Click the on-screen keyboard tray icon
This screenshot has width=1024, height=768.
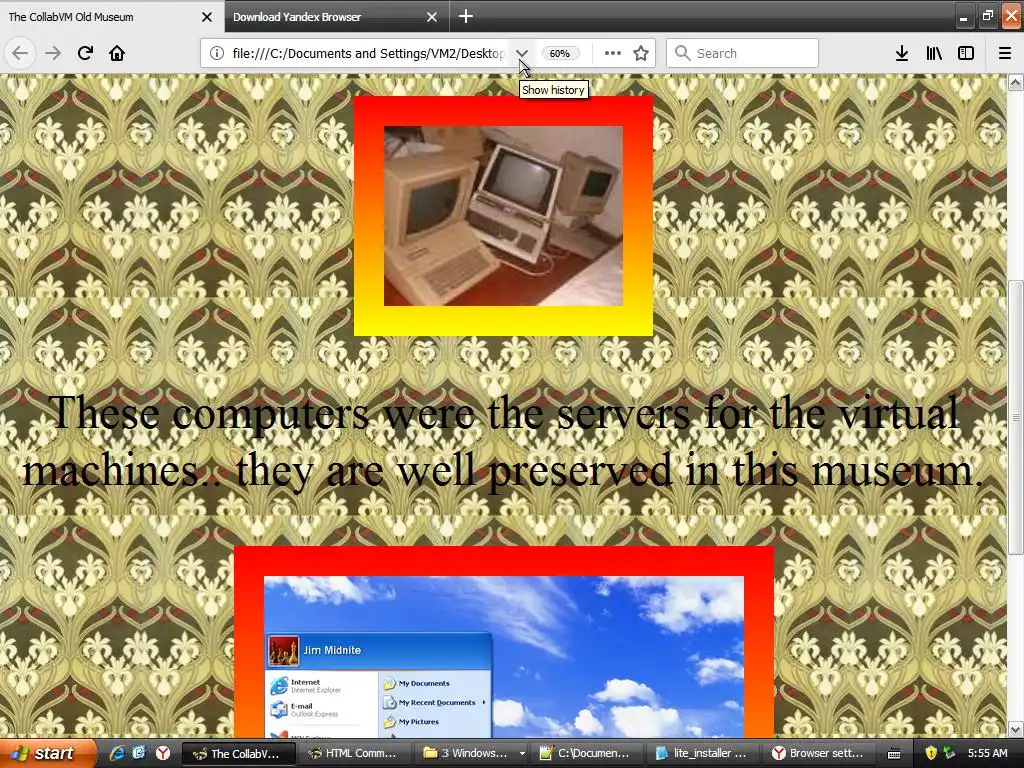coord(894,754)
